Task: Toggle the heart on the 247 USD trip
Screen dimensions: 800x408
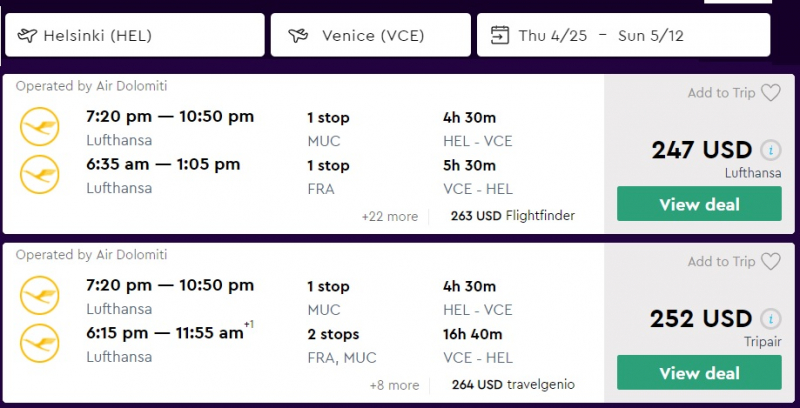Action: point(770,93)
